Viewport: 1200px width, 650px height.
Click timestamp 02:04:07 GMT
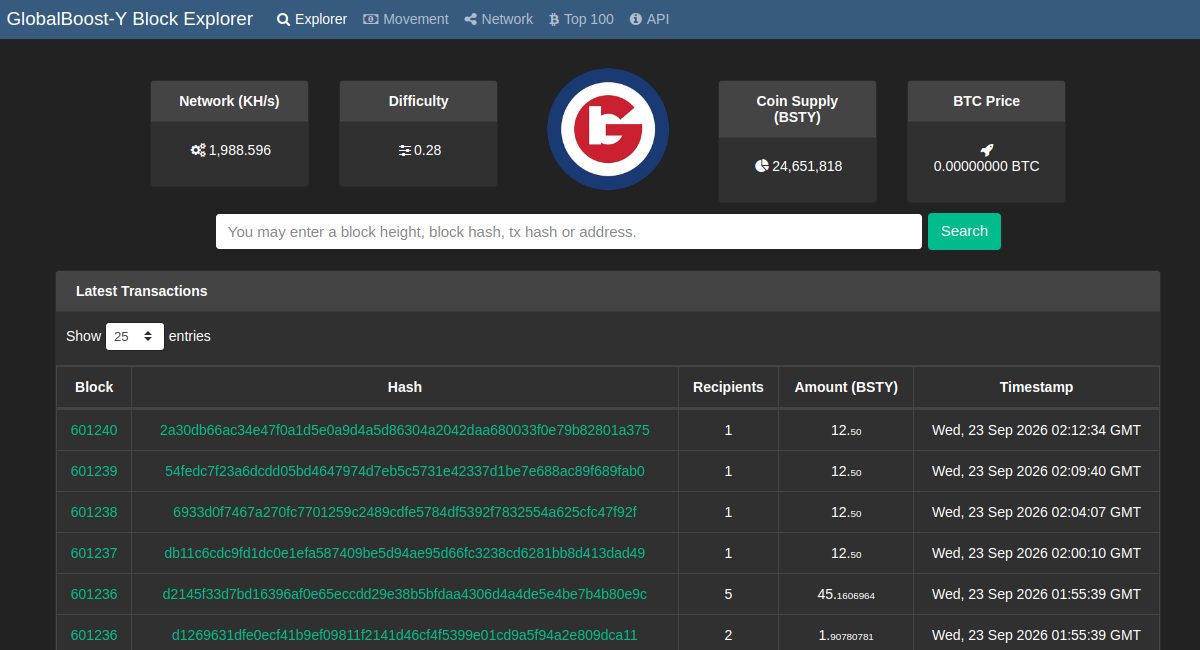(x=1036, y=512)
